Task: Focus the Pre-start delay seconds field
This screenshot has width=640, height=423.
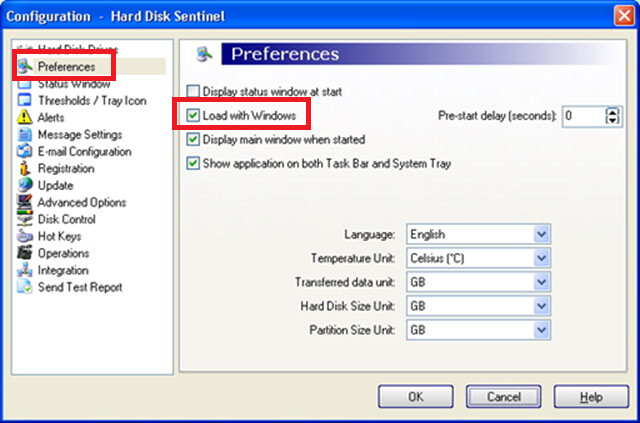Action: coord(584,116)
